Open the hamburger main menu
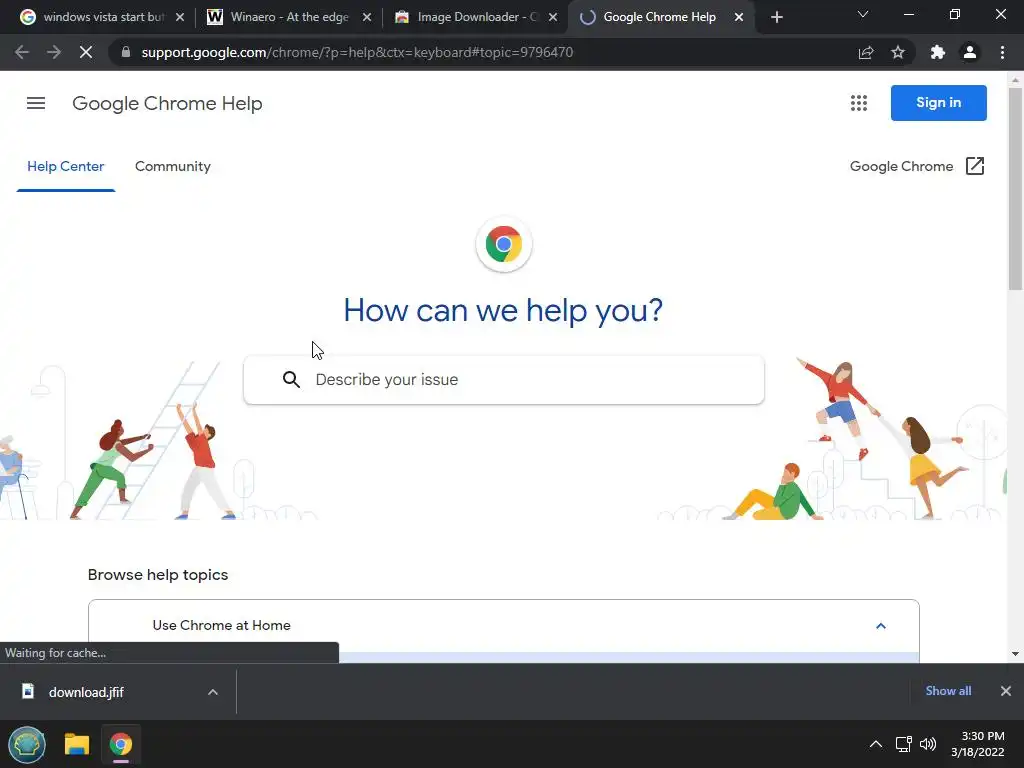1024x768 pixels. click(36, 103)
